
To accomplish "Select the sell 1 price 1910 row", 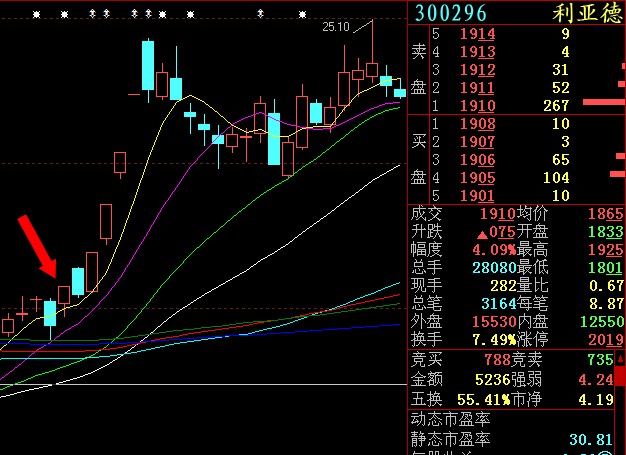I will [x=477, y=106].
